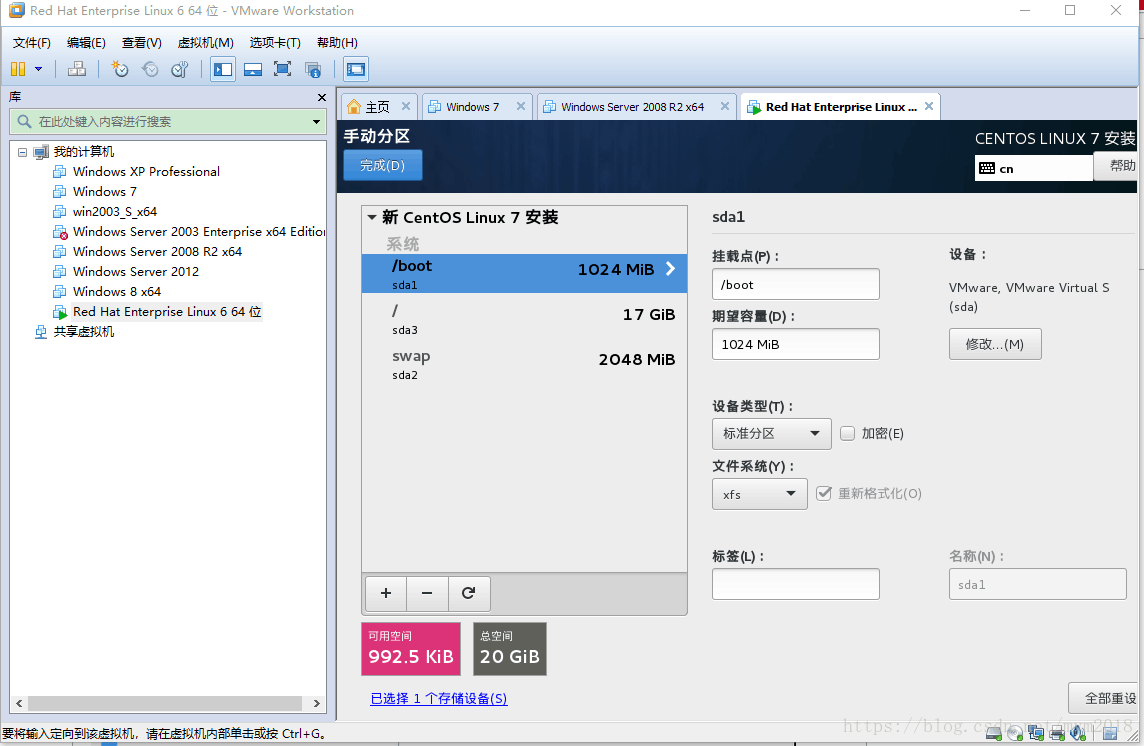Image resolution: width=1144 pixels, height=746 pixels.
Task: Toggle the 加密(E) encrypt checkbox
Action: click(x=847, y=434)
